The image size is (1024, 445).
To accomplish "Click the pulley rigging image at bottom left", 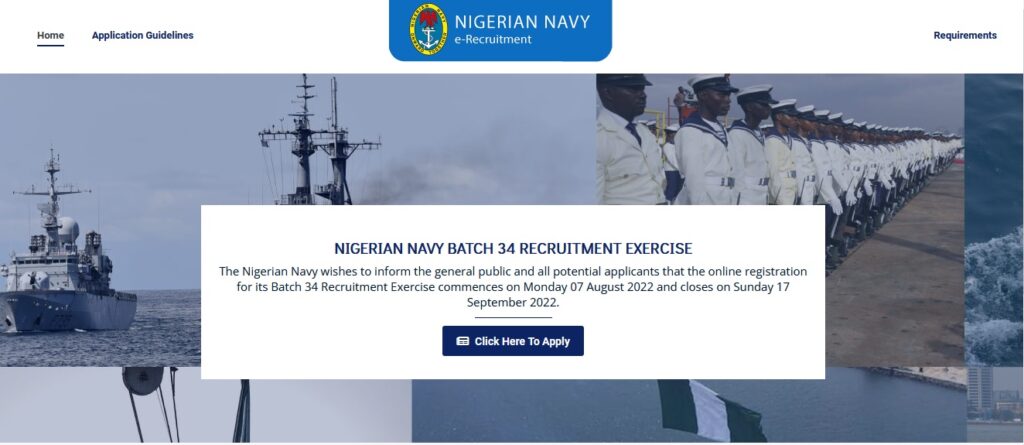I will click(152, 404).
